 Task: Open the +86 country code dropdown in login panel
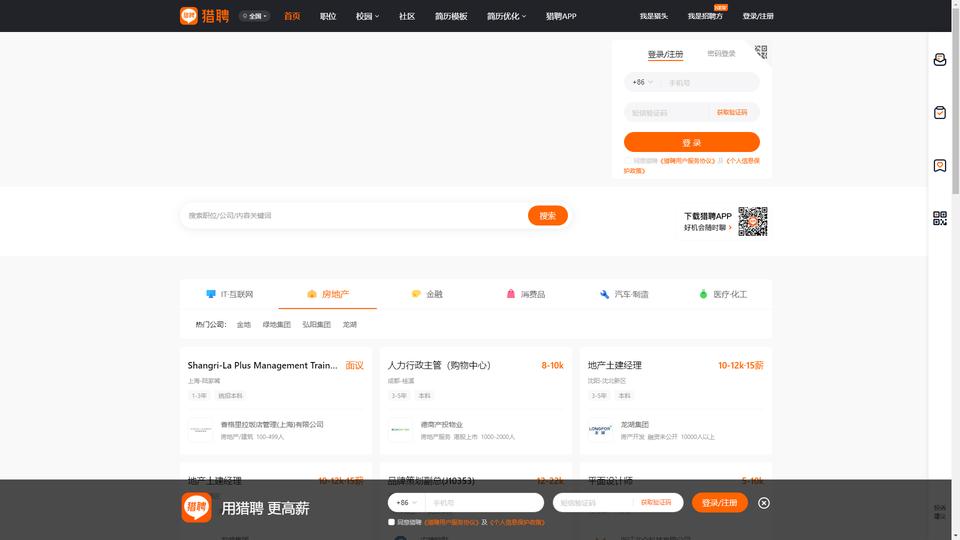[642, 82]
